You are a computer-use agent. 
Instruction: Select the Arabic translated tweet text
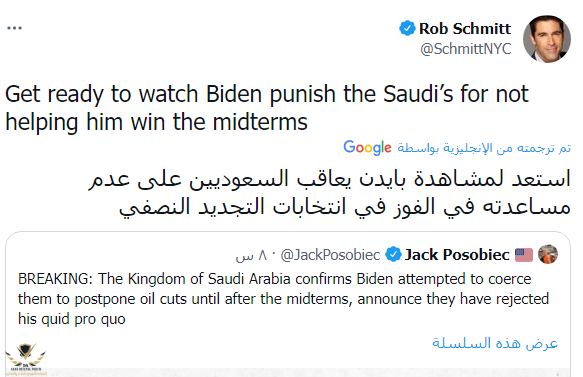click(x=329, y=193)
